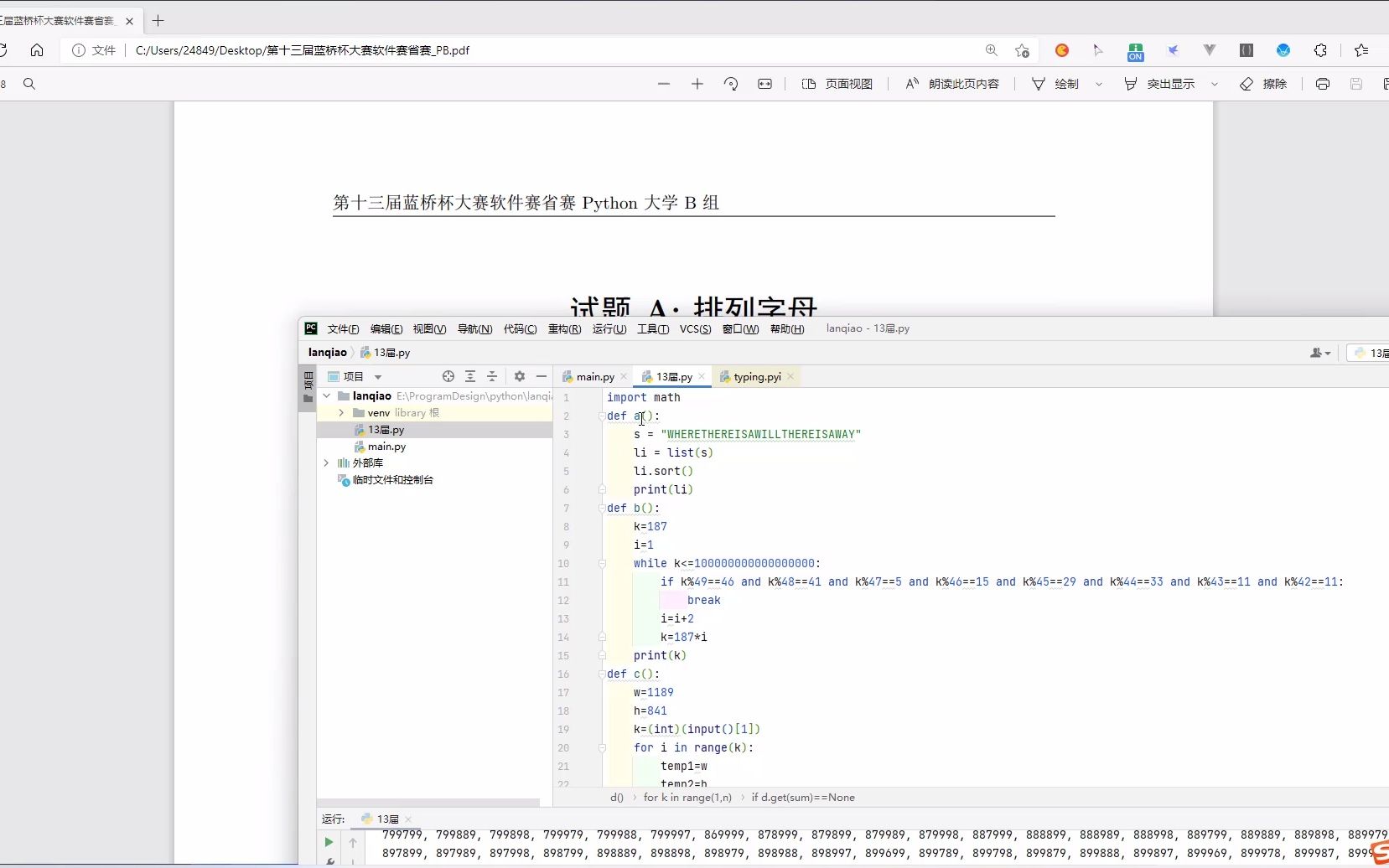
Task: Save the PDF with the disk icon
Action: click(1356, 84)
